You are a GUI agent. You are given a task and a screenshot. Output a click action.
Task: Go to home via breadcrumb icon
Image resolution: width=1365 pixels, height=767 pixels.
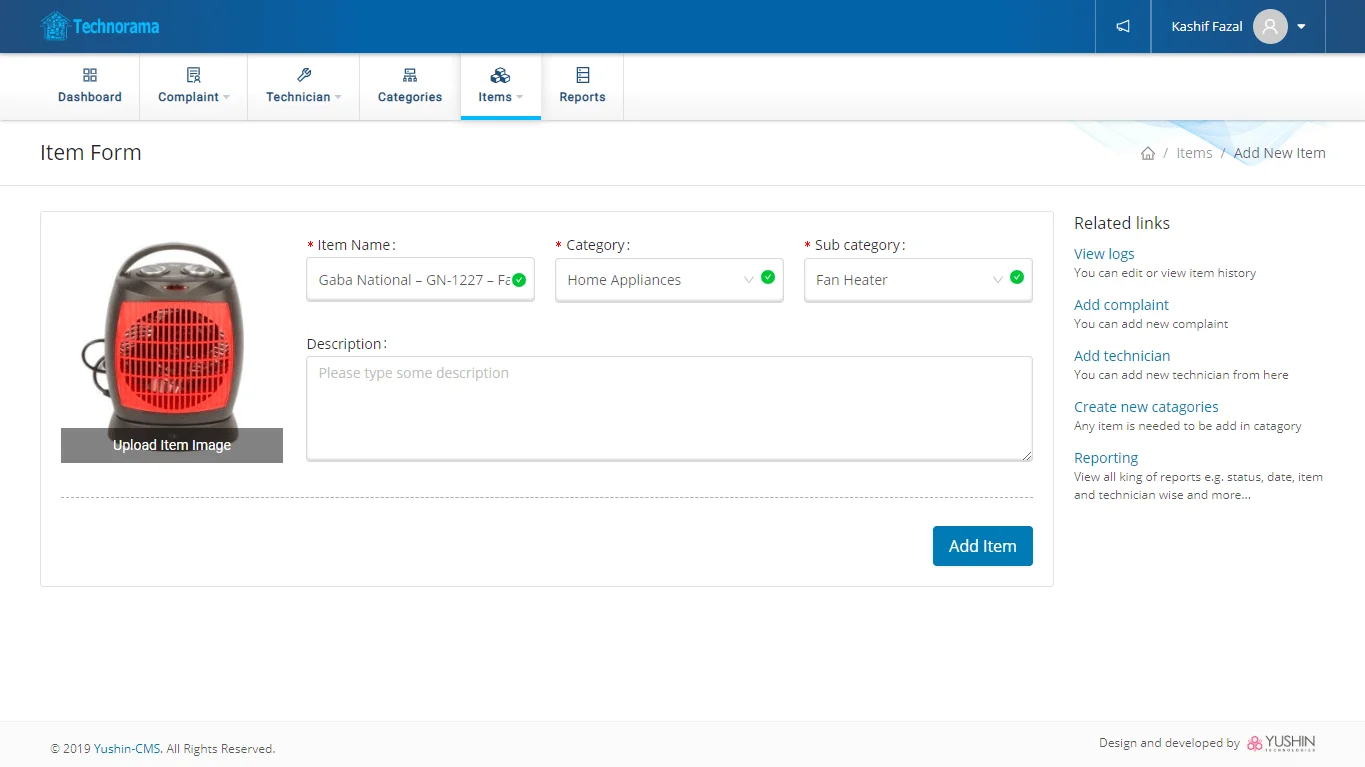tap(1147, 153)
